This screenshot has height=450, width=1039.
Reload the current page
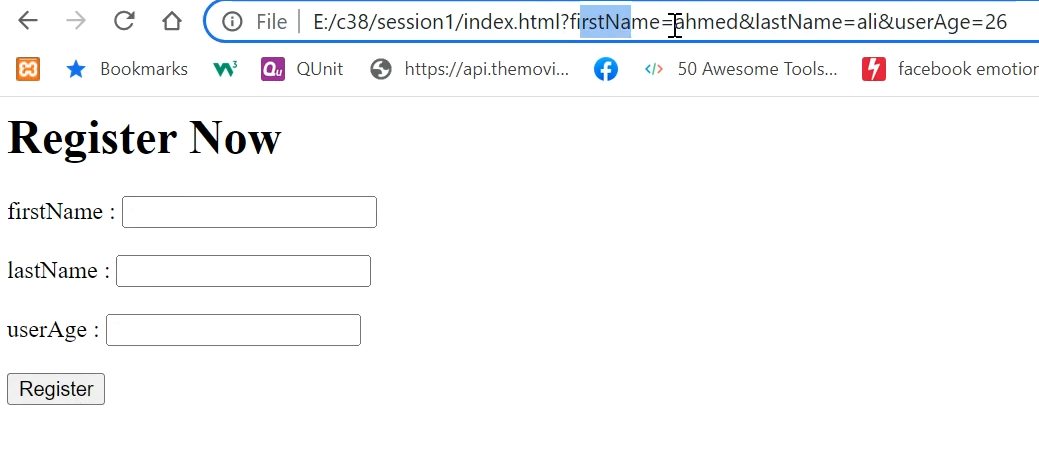point(124,21)
